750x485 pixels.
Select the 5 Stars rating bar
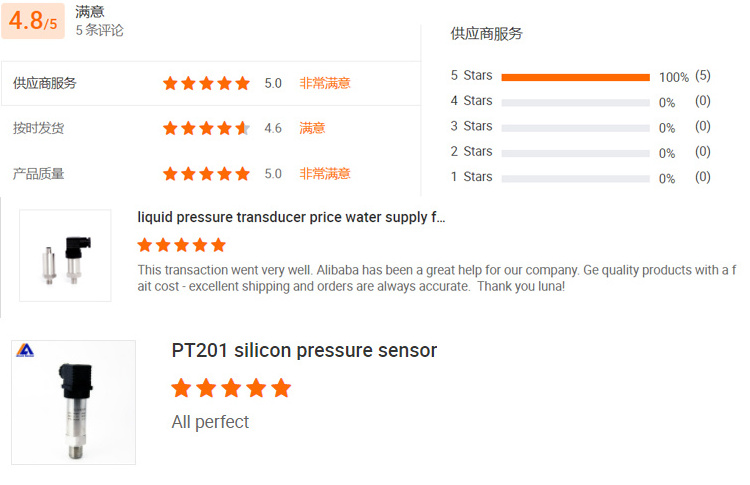pos(575,77)
